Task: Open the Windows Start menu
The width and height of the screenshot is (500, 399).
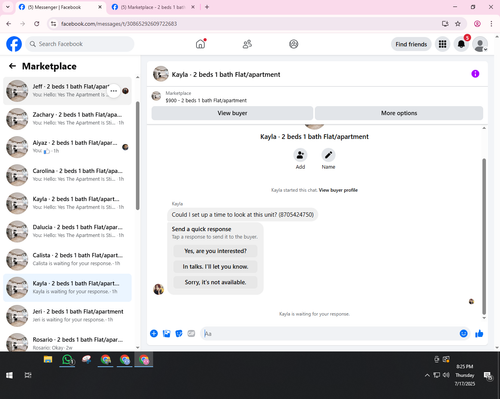Action: [x=9, y=375]
